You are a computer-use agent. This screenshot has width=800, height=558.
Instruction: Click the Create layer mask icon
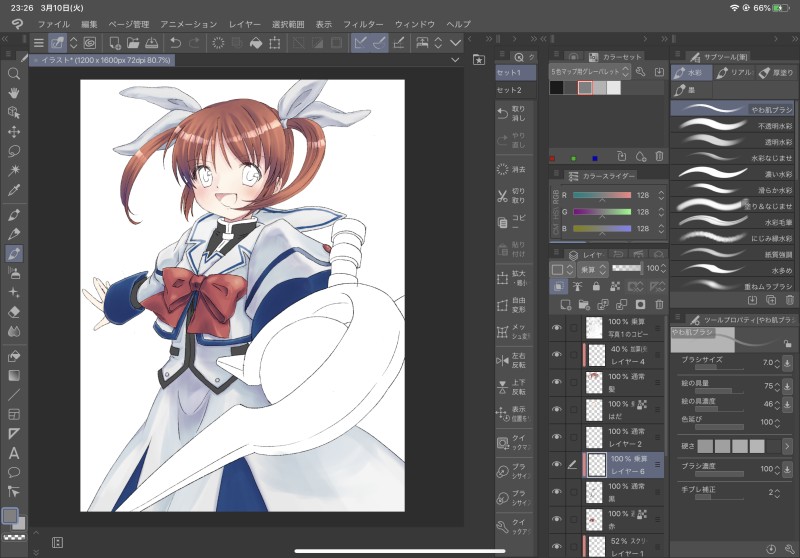(640, 305)
